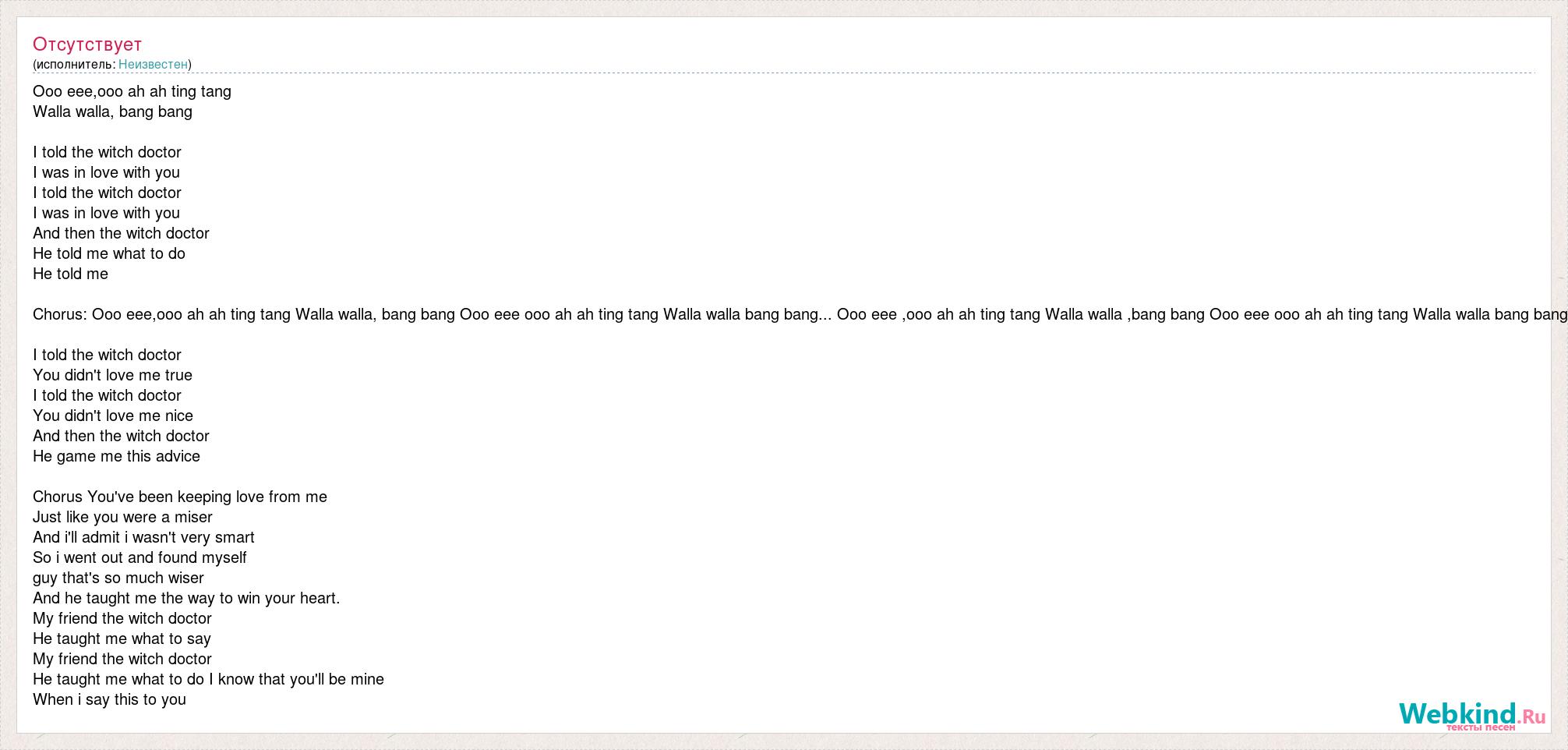
Task: Click the song title Отсутствует
Action: pyautogui.click(x=87, y=44)
